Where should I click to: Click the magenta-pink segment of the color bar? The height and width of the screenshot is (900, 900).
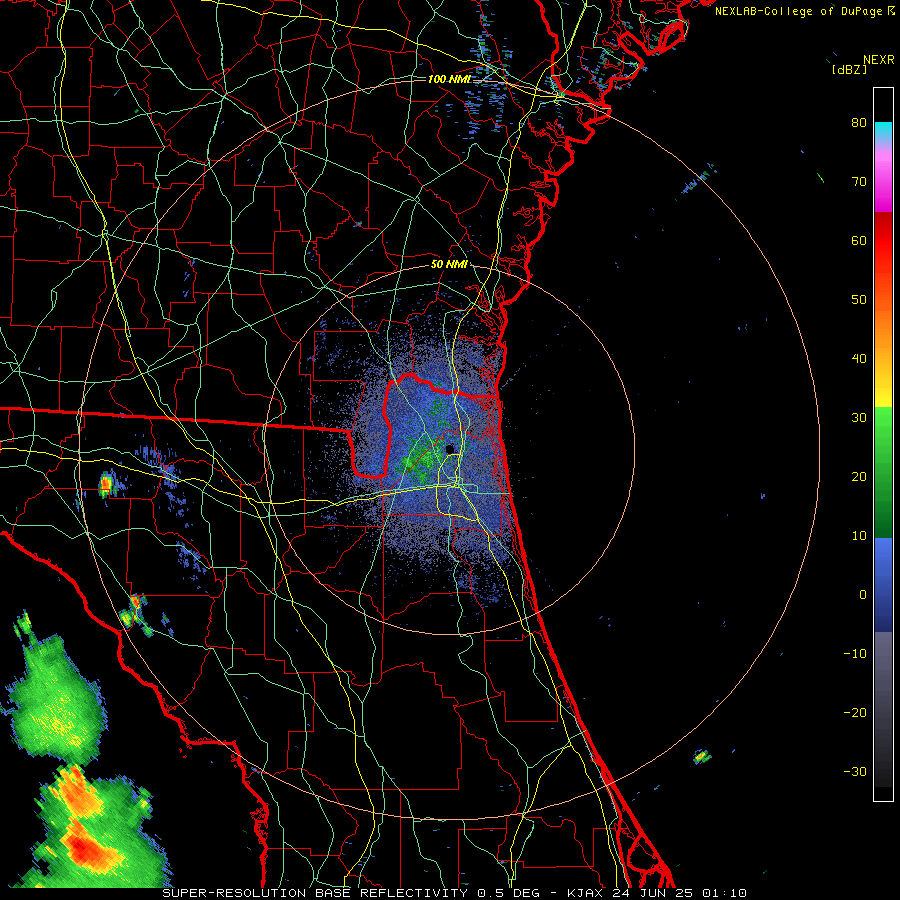pos(883,181)
